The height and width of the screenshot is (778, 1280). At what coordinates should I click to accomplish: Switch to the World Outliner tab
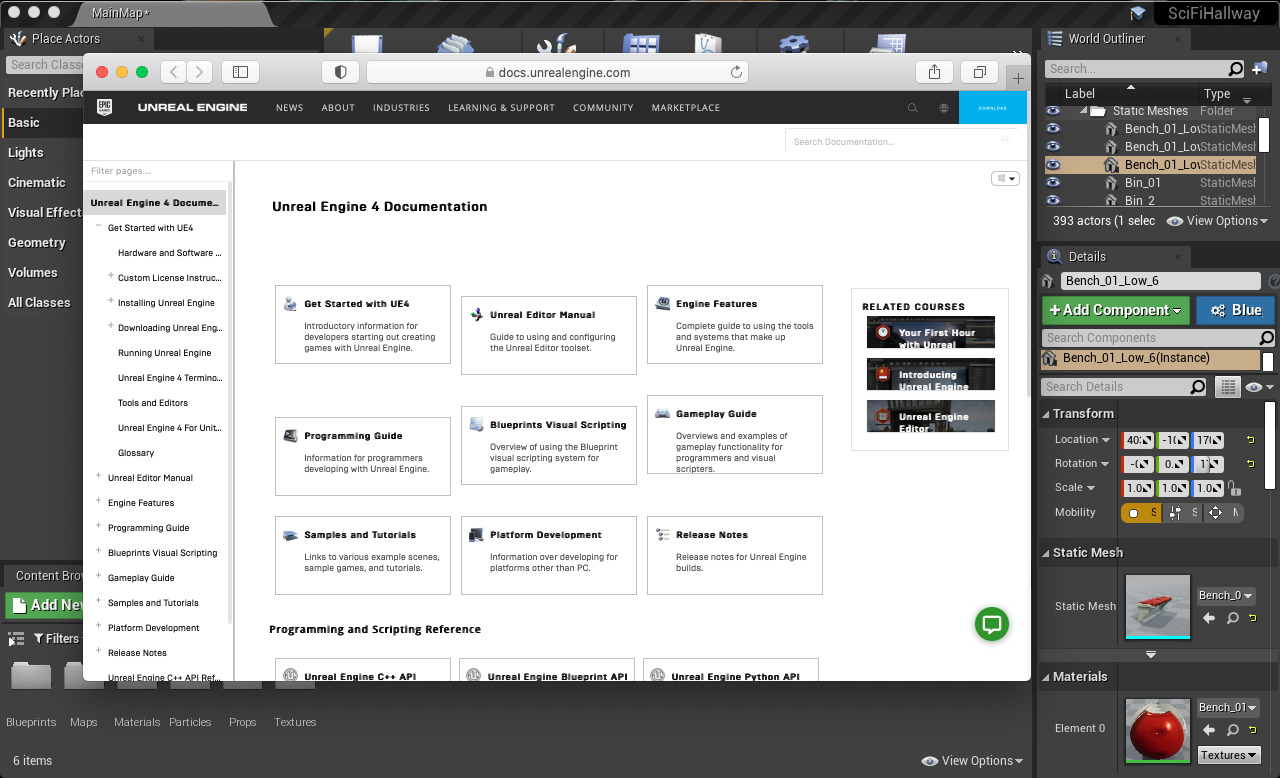[x=1106, y=39]
